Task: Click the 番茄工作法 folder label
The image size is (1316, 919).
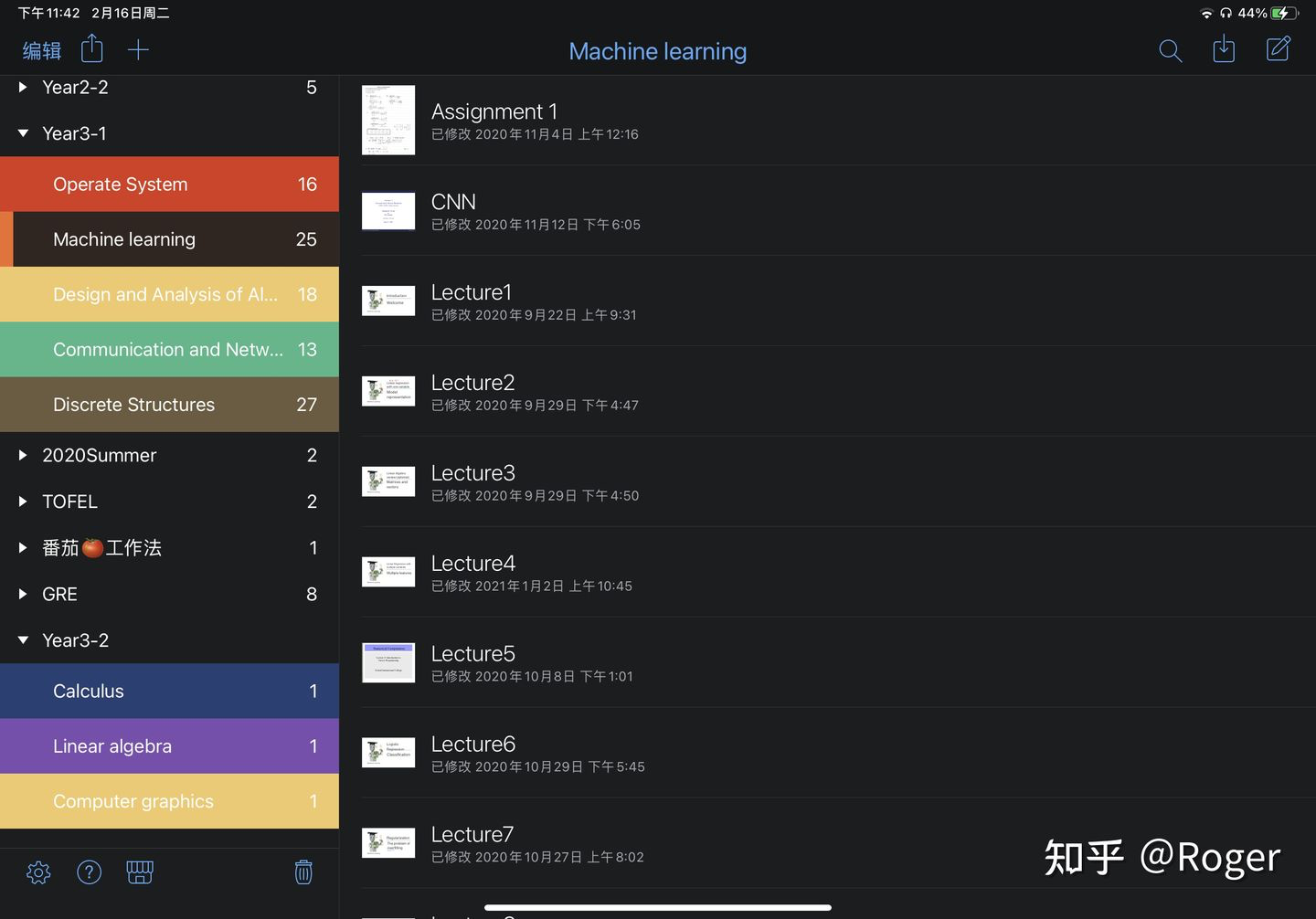Action: point(102,548)
